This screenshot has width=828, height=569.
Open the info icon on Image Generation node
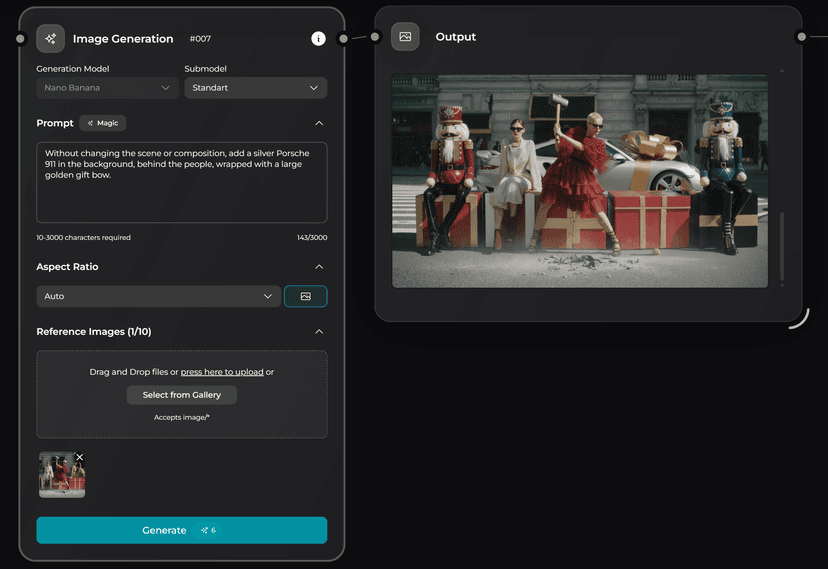pos(318,38)
